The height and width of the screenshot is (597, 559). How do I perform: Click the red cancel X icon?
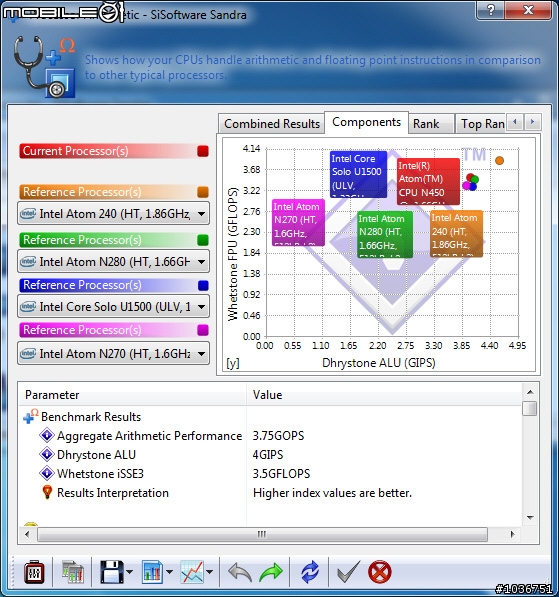380,571
